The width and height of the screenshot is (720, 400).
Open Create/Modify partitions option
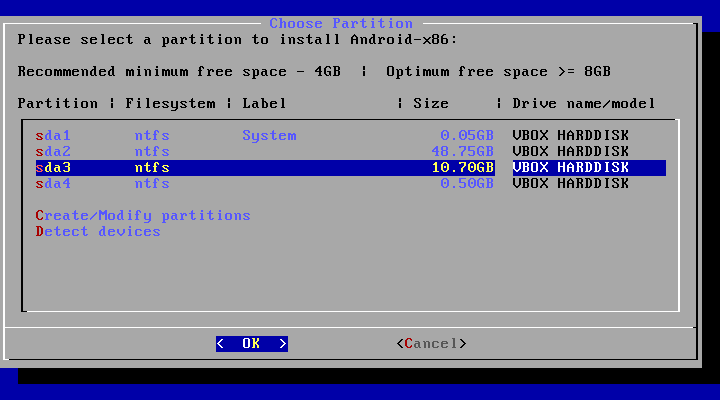coord(143,215)
